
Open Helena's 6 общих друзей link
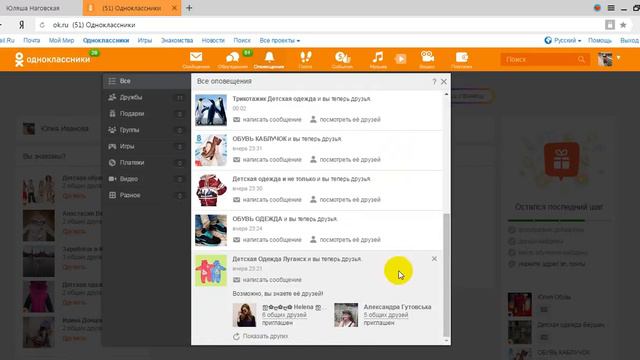[284, 315]
